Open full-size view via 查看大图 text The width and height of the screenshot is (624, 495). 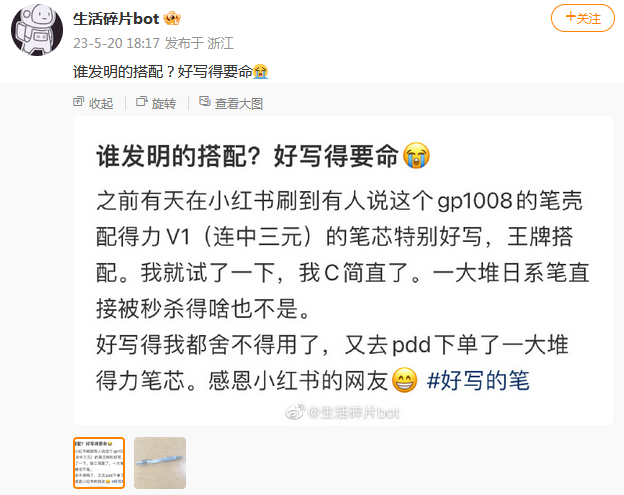(x=239, y=103)
